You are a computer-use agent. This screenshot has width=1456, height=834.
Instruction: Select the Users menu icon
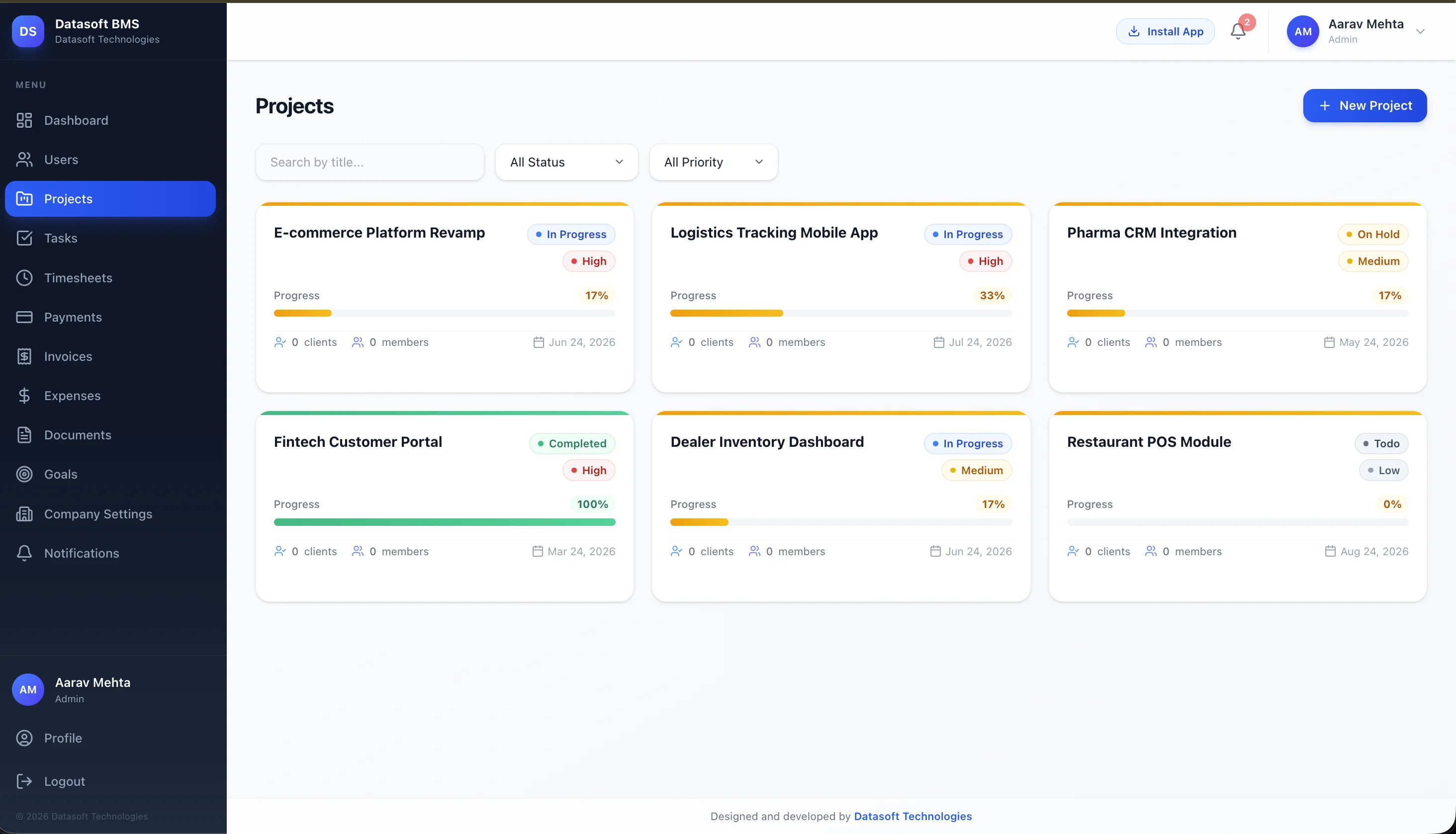(25, 159)
